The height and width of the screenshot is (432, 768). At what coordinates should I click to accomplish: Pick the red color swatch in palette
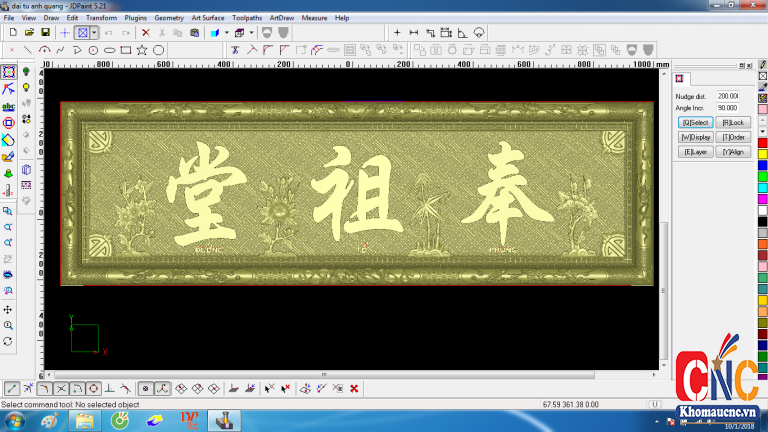coord(762,143)
